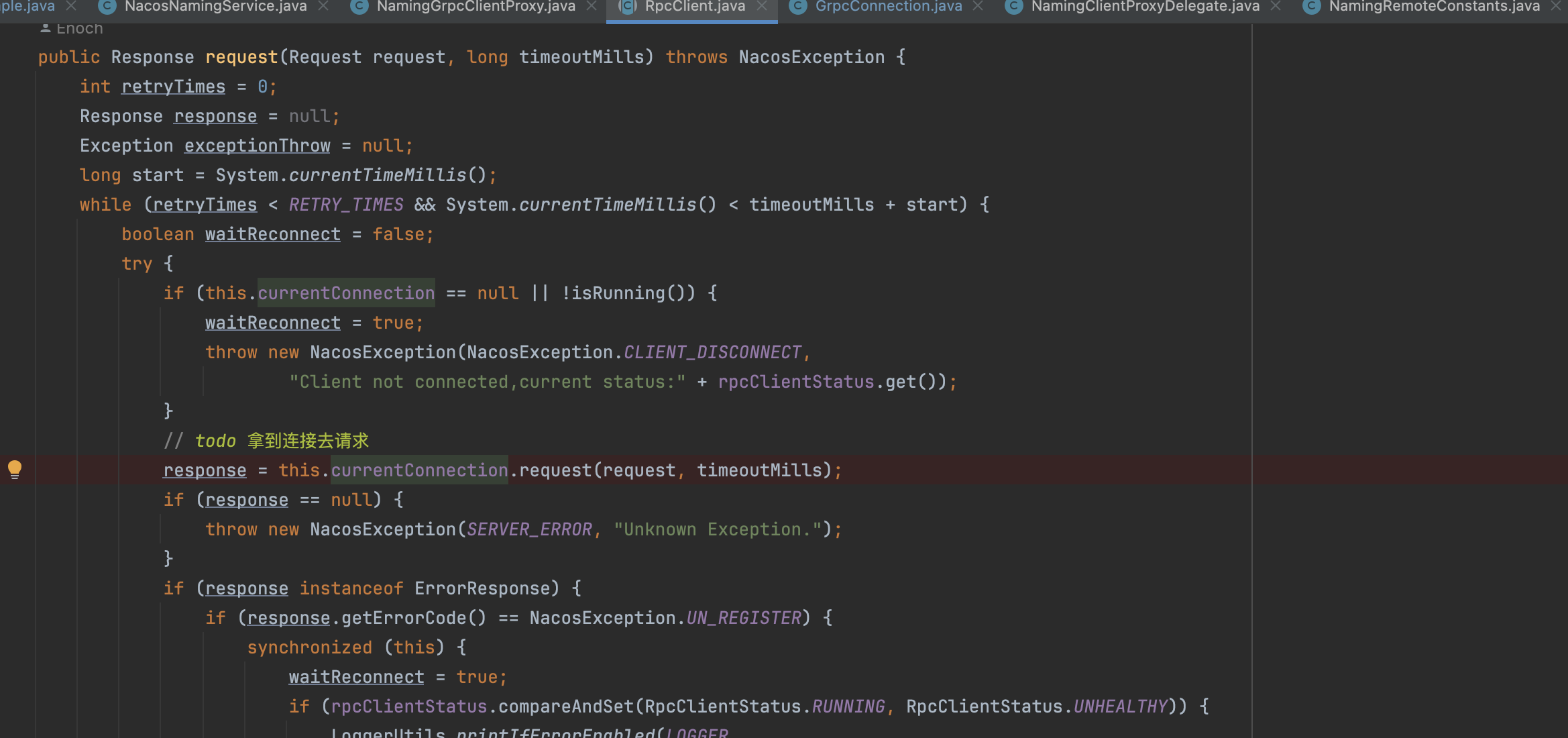
Task: Click the RETRY_TIMES constant
Action: 346,205
